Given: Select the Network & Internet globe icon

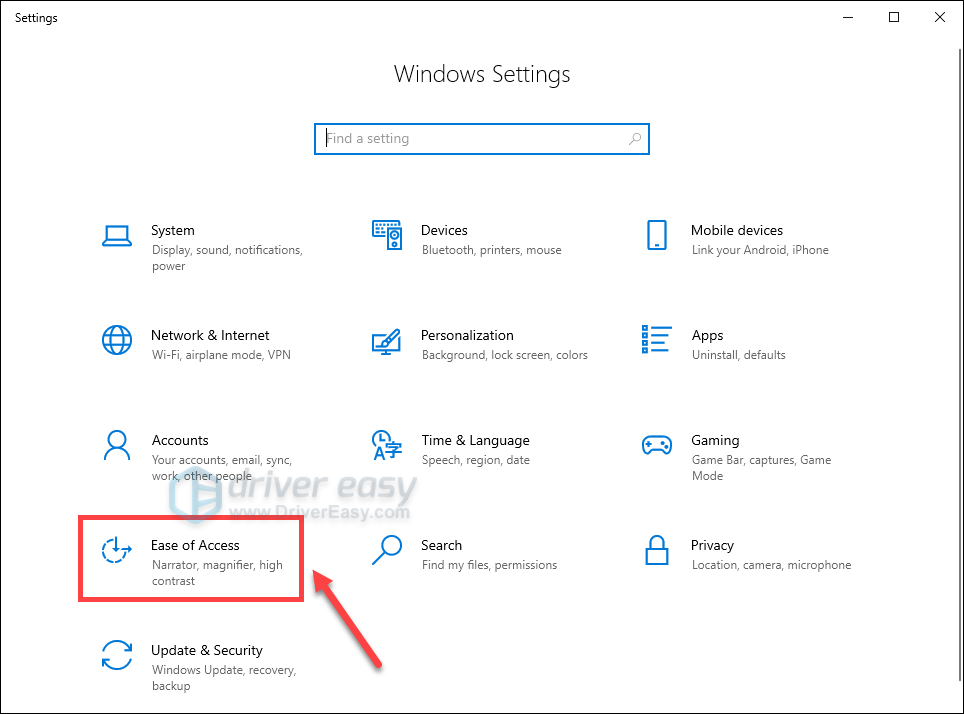Looking at the screenshot, I should click(x=117, y=340).
